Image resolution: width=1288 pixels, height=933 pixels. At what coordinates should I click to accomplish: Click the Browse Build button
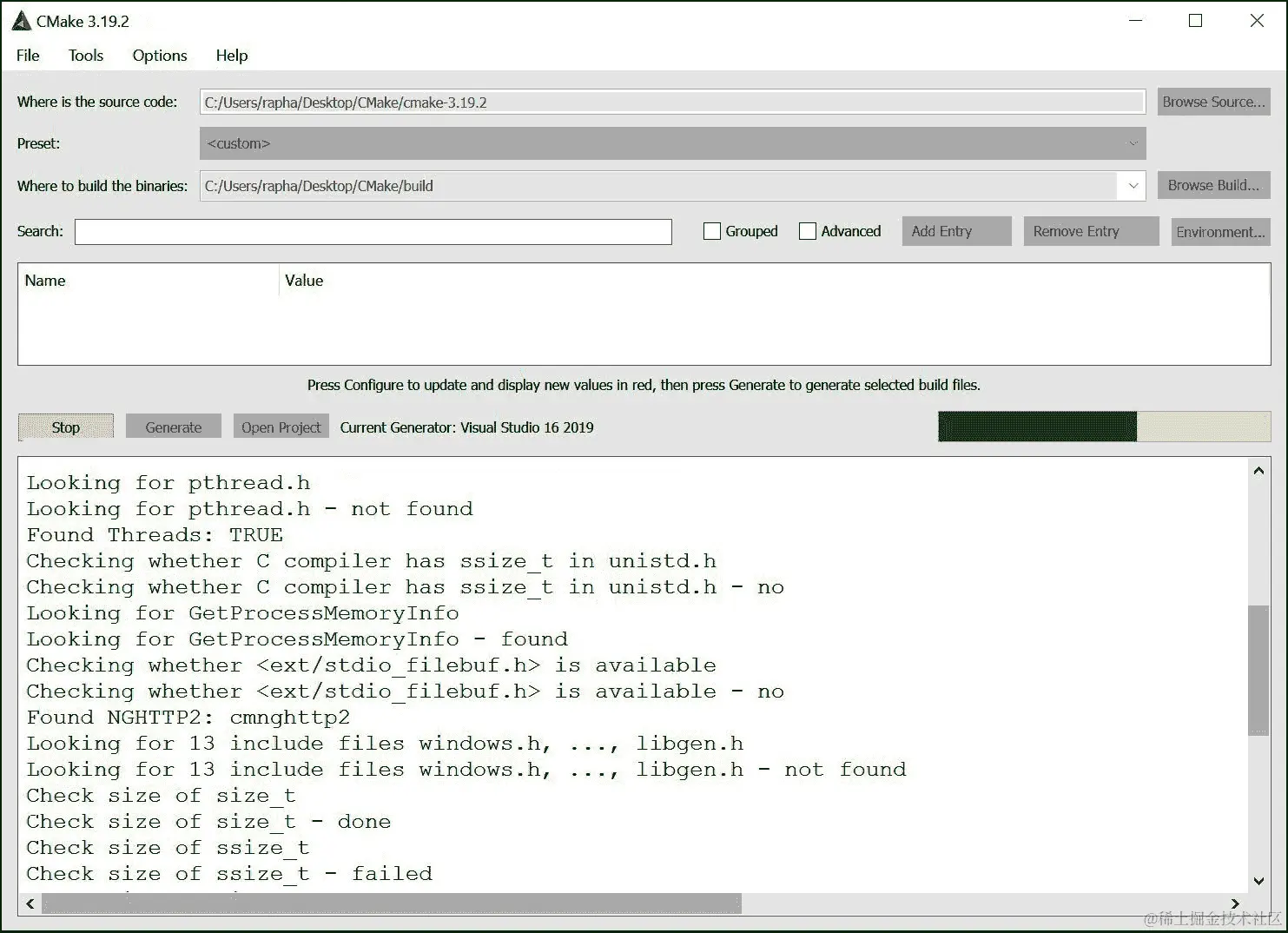[x=1212, y=184]
